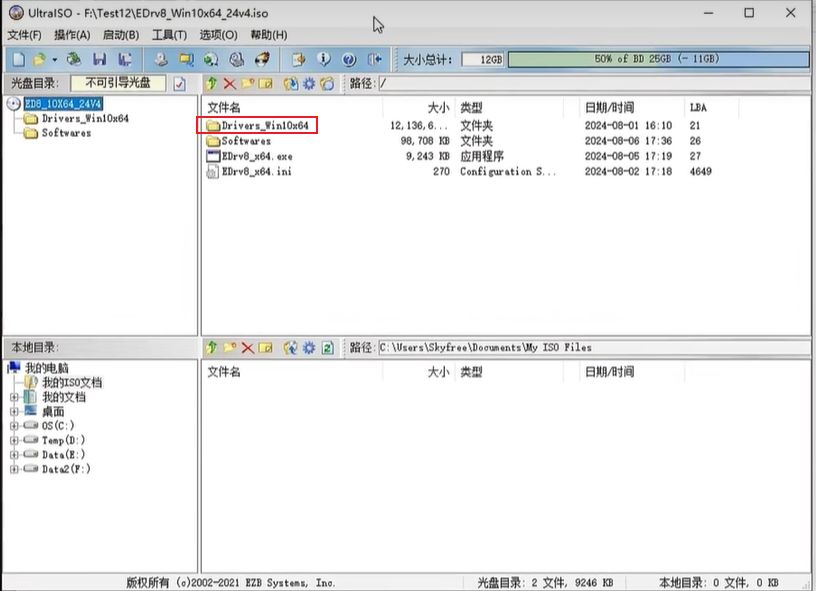Expand the 桌面 tree node

coord(15,411)
